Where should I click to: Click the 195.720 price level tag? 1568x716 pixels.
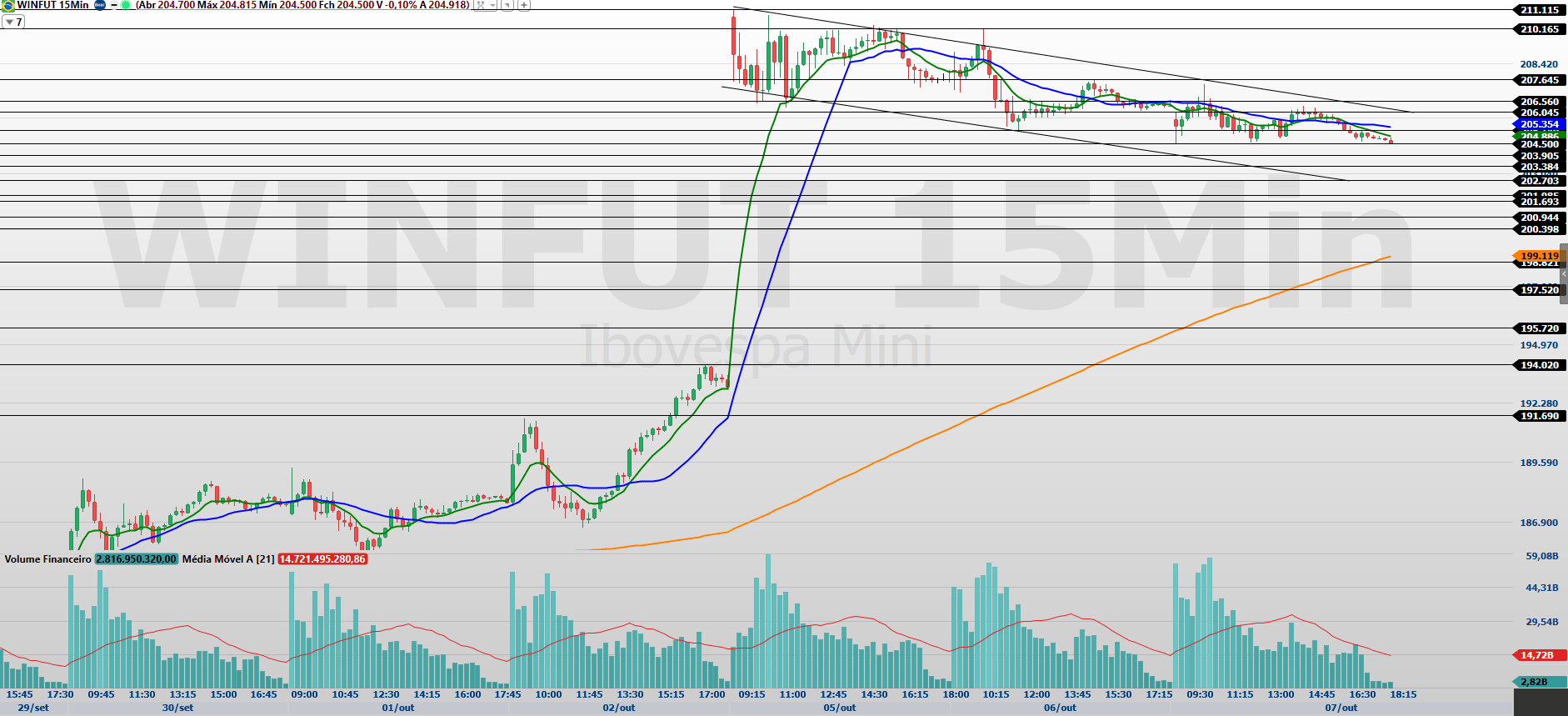(x=1539, y=328)
